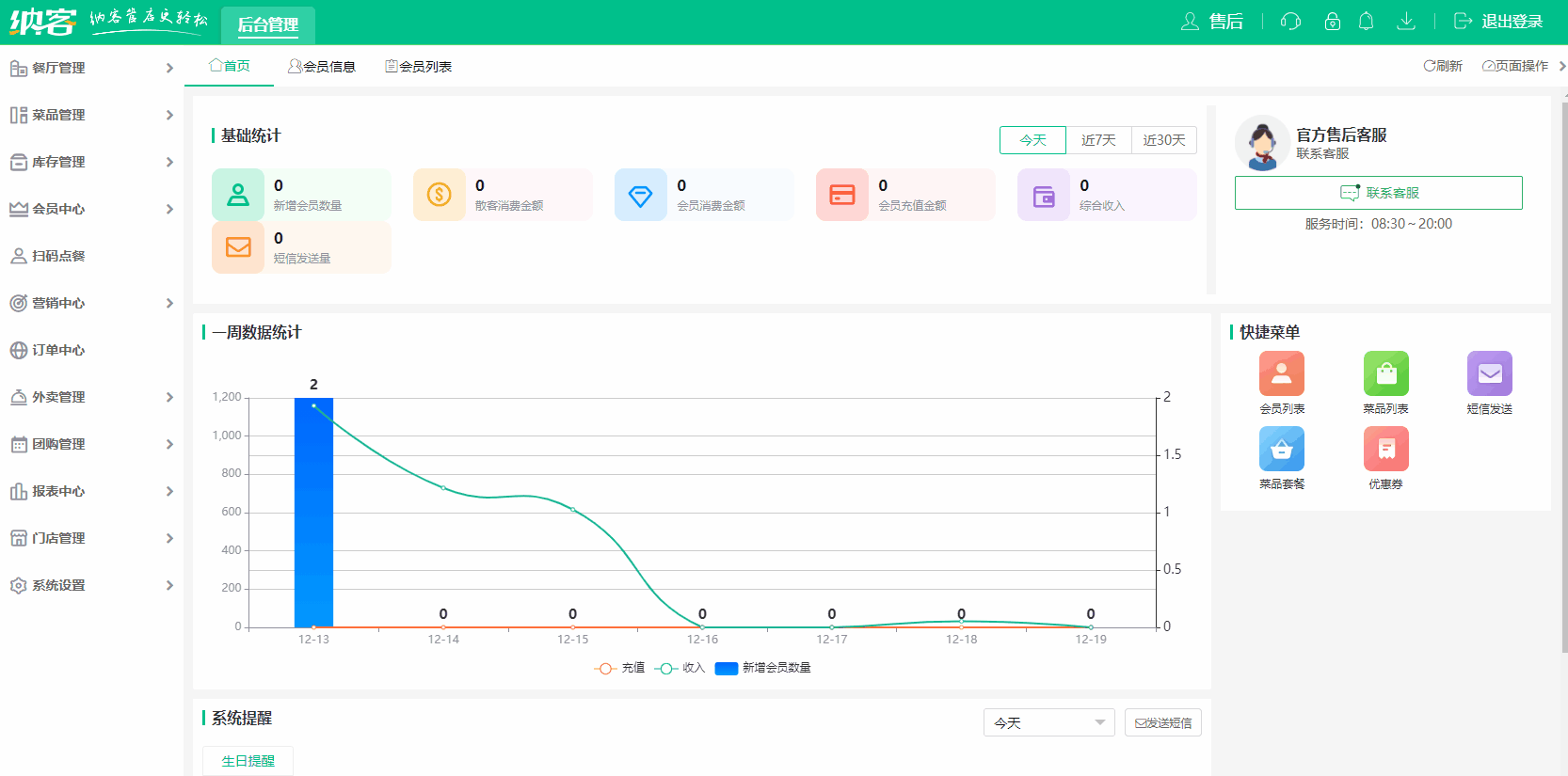
Task: Toggle 新增会员数量 blue legend swatch
Action: [726, 668]
